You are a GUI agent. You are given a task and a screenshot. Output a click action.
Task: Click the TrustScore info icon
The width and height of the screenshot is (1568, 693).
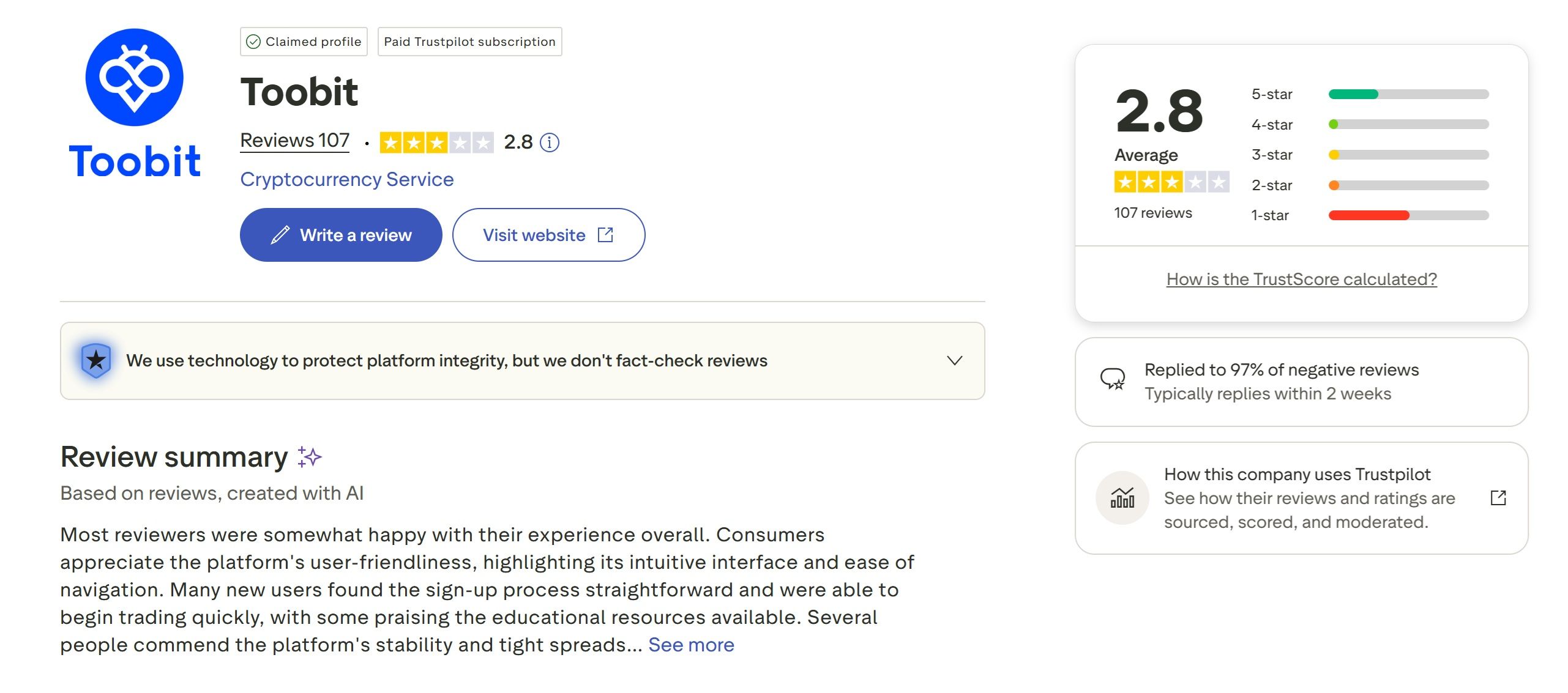[550, 143]
